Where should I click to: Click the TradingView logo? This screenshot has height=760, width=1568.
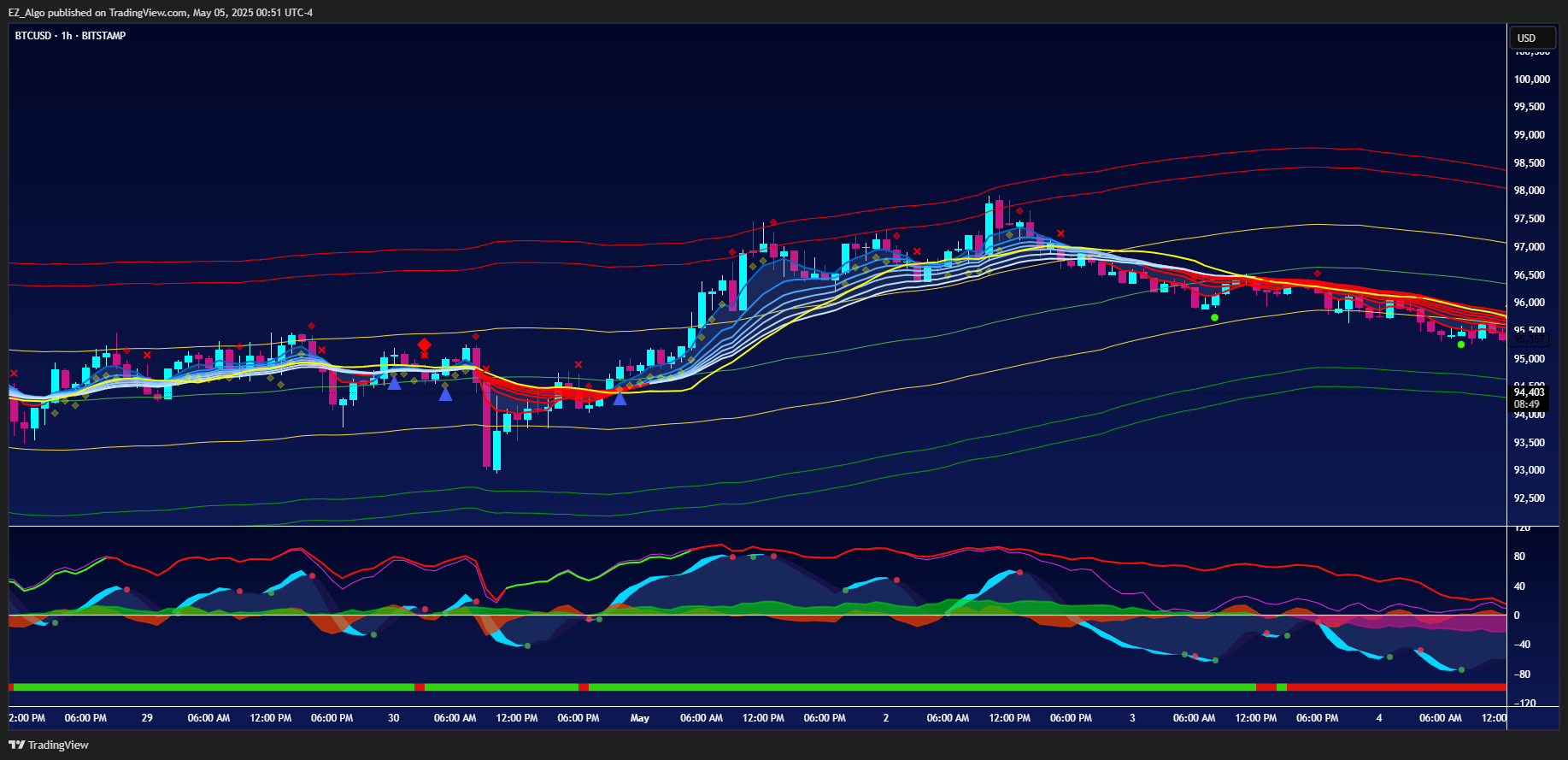pyautogui.click(x=49, y=745)
